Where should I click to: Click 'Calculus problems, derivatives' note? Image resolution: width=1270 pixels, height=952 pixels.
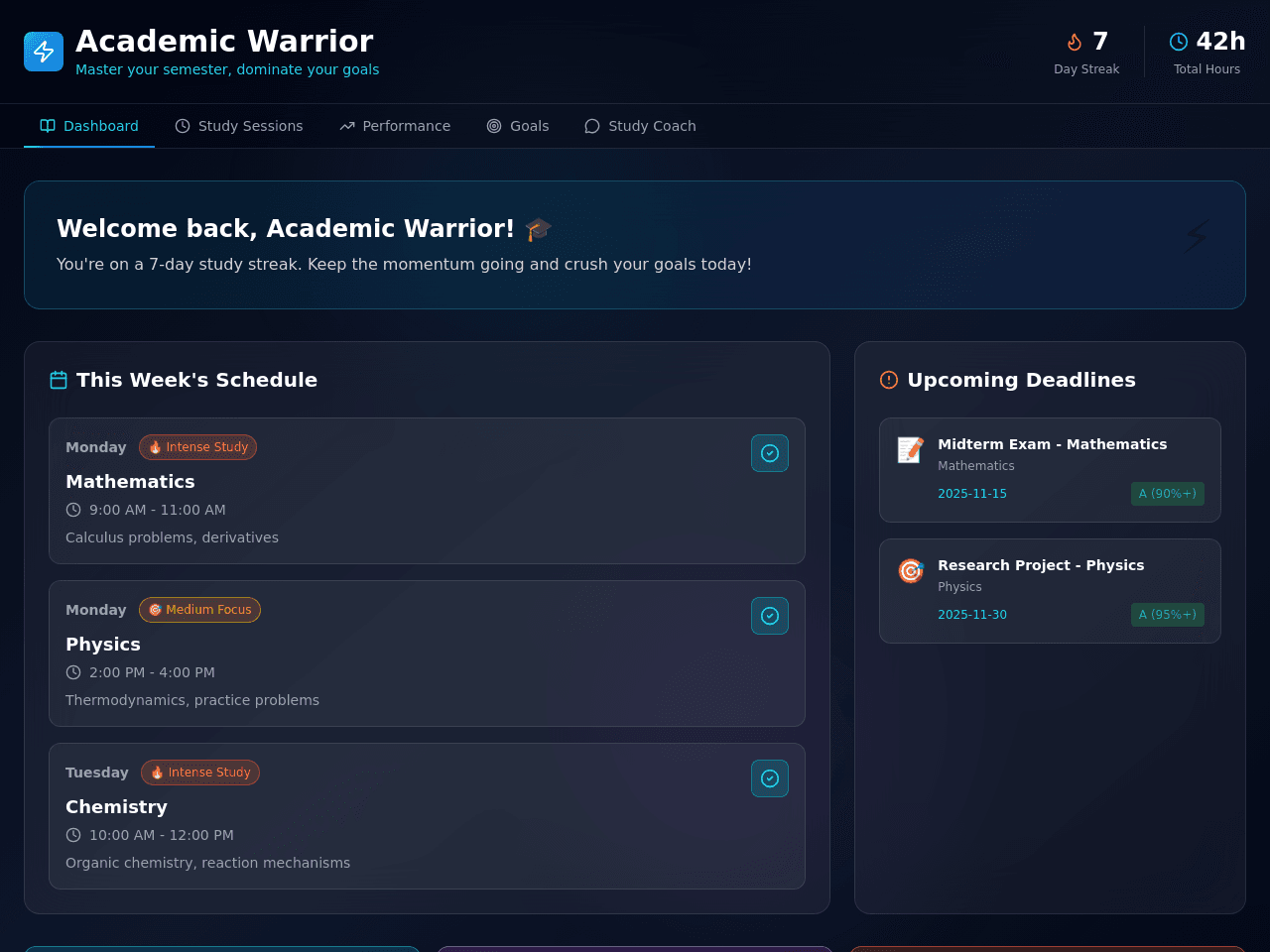tap(172, 537)
